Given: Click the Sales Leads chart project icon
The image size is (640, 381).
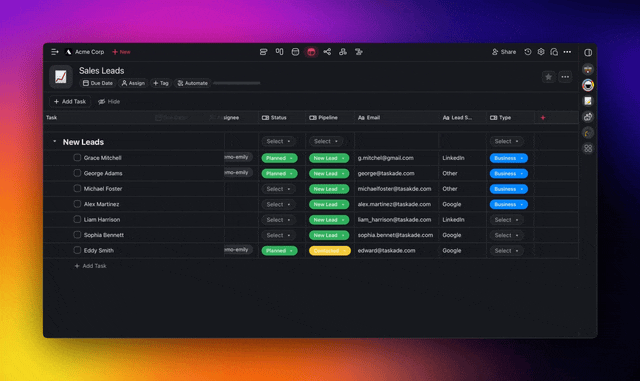Looking at the screenshot, I should (61, 77).
